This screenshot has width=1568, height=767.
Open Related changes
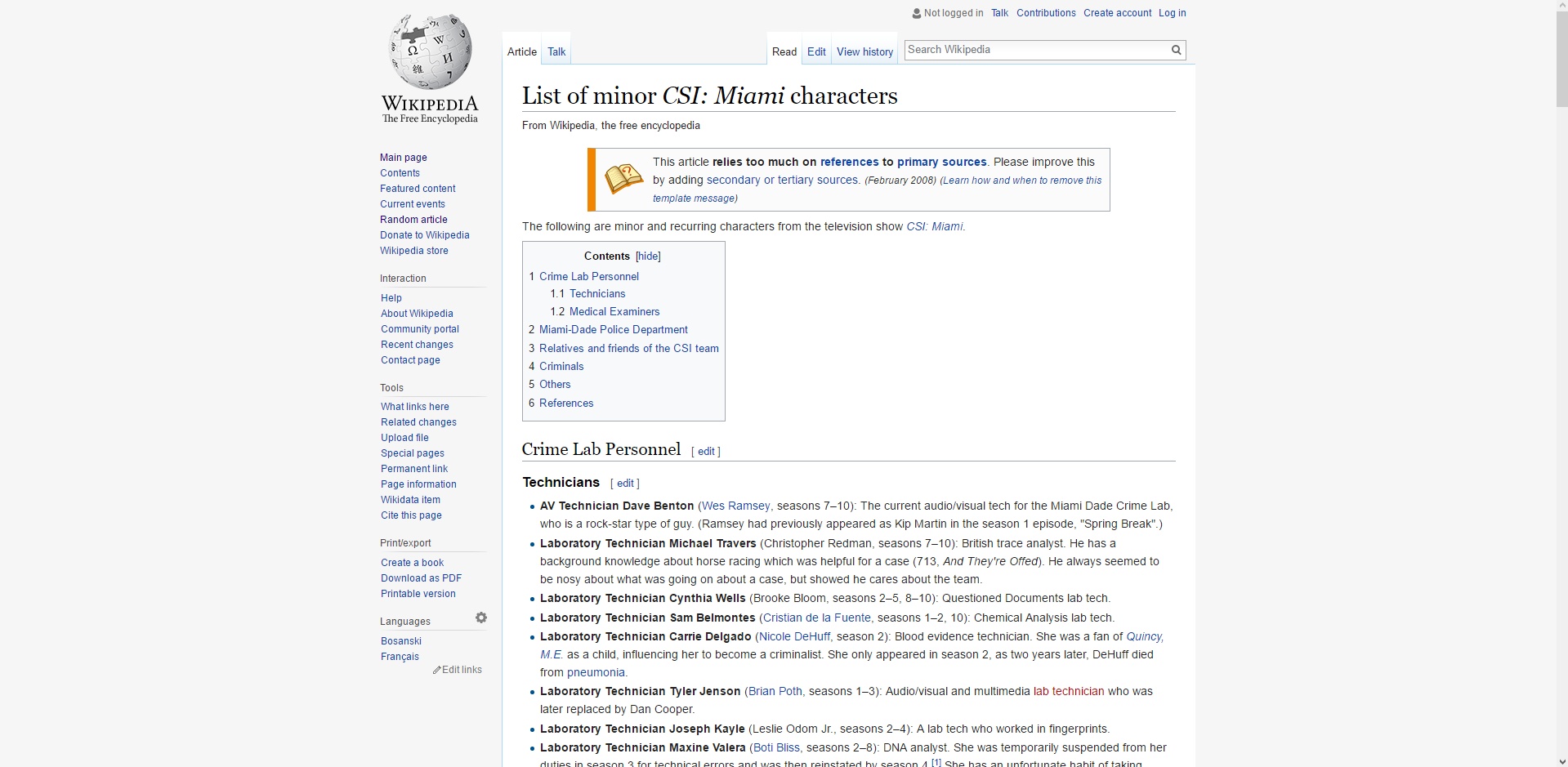(418, 422)
